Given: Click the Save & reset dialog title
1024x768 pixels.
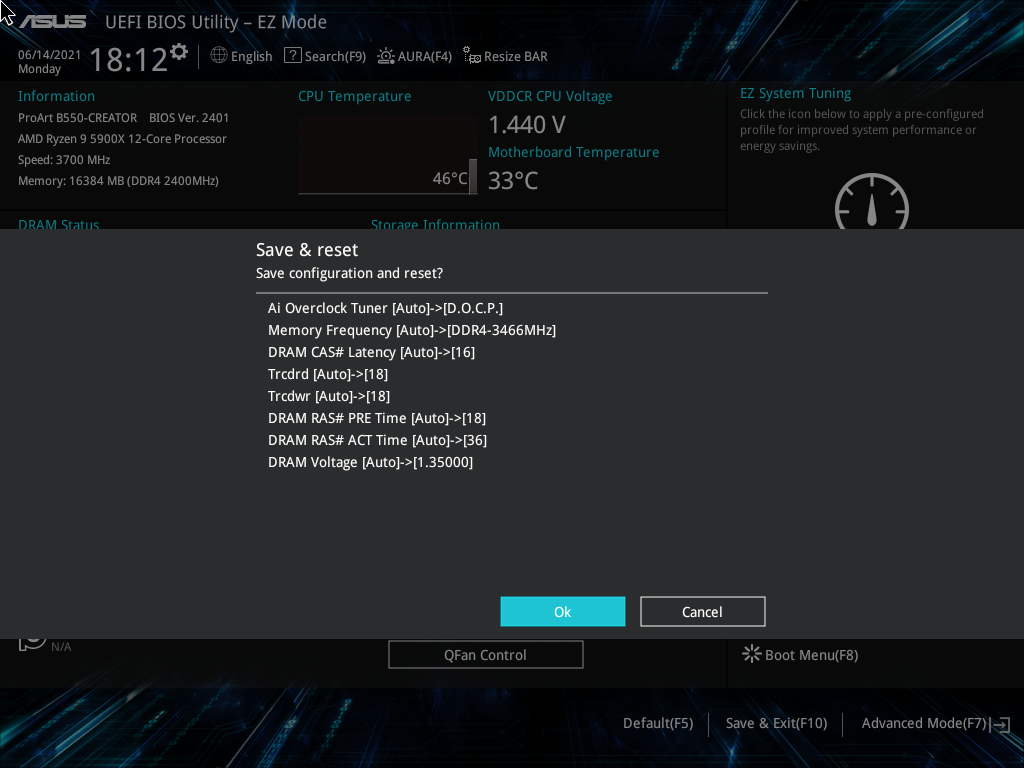Looking at the screenshot, I should [307, 250].
